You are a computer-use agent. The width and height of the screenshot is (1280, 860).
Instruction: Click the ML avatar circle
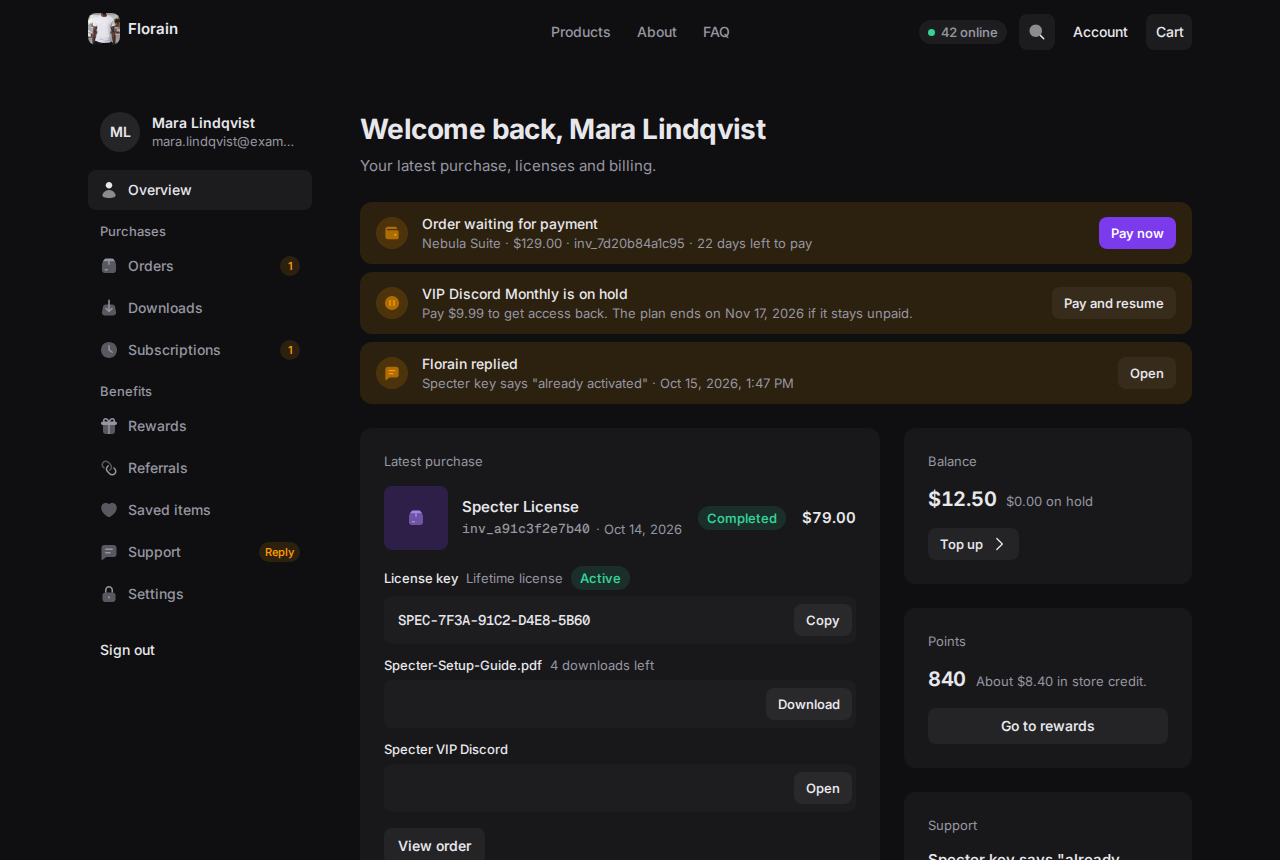(120, 132)
